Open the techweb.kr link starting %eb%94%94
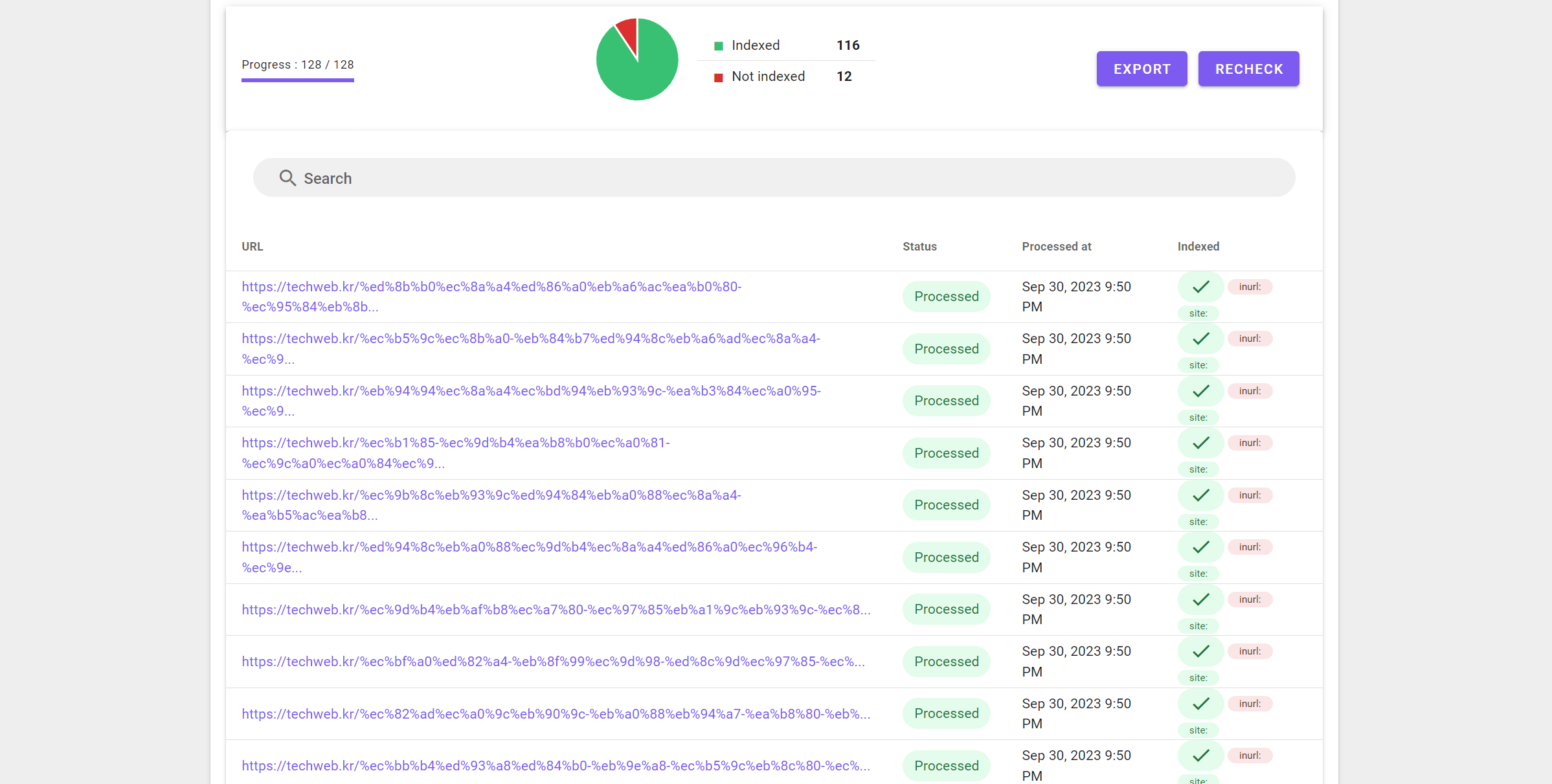 tap(531, 401)
